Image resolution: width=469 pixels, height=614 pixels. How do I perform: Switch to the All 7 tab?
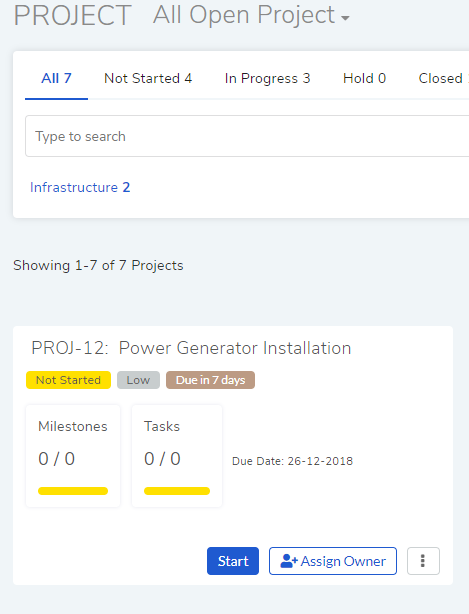56,78
